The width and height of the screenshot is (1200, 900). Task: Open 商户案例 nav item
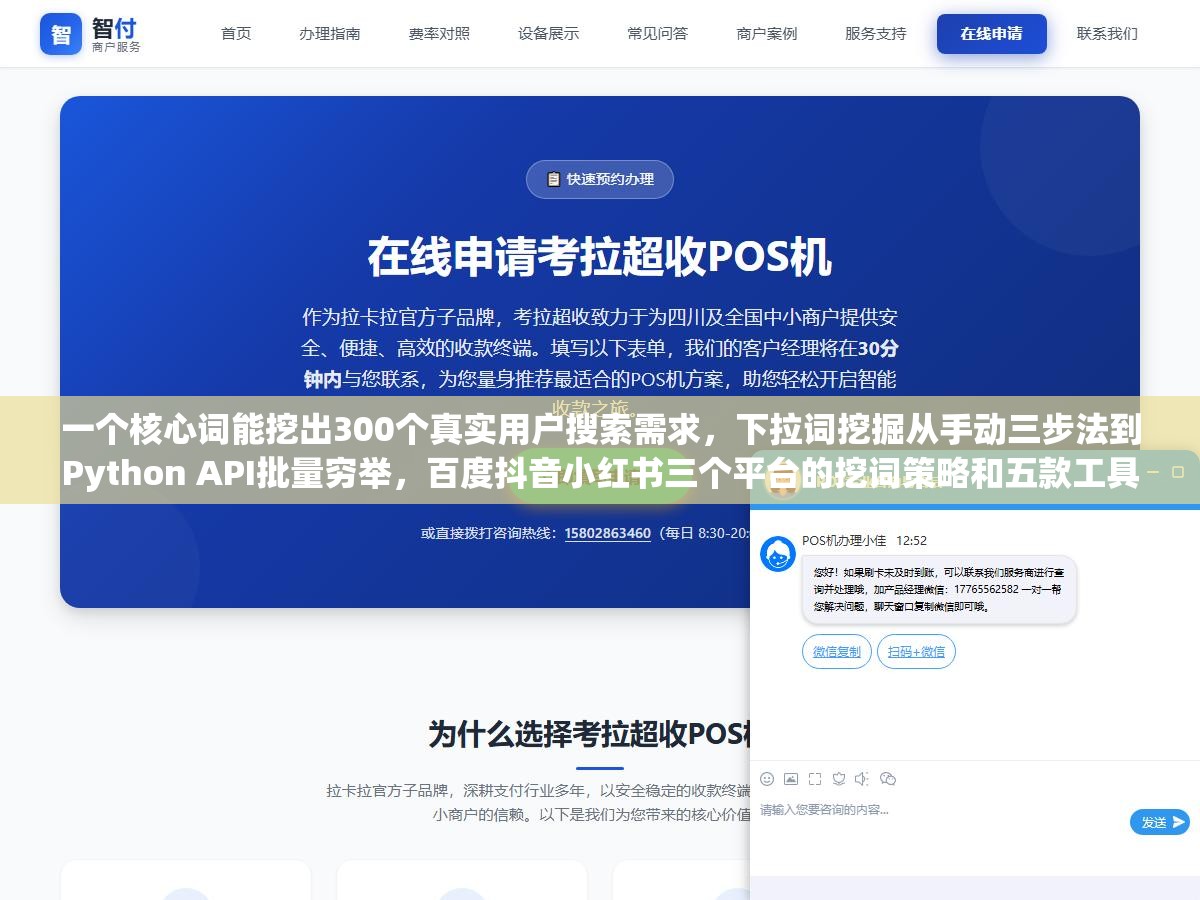(767, 33)
